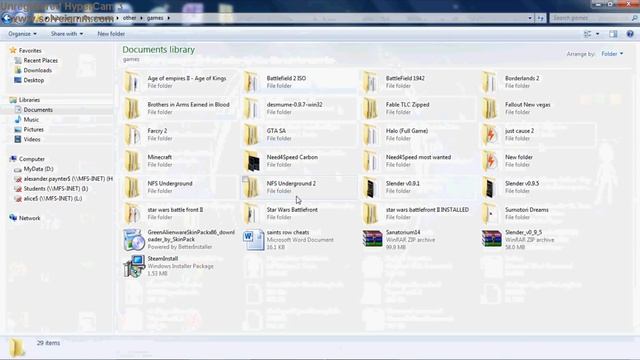The height and width of the screenshot is (360, 640).
Task: Click the saints row cheats Word document icon
Action: (253, 240)
